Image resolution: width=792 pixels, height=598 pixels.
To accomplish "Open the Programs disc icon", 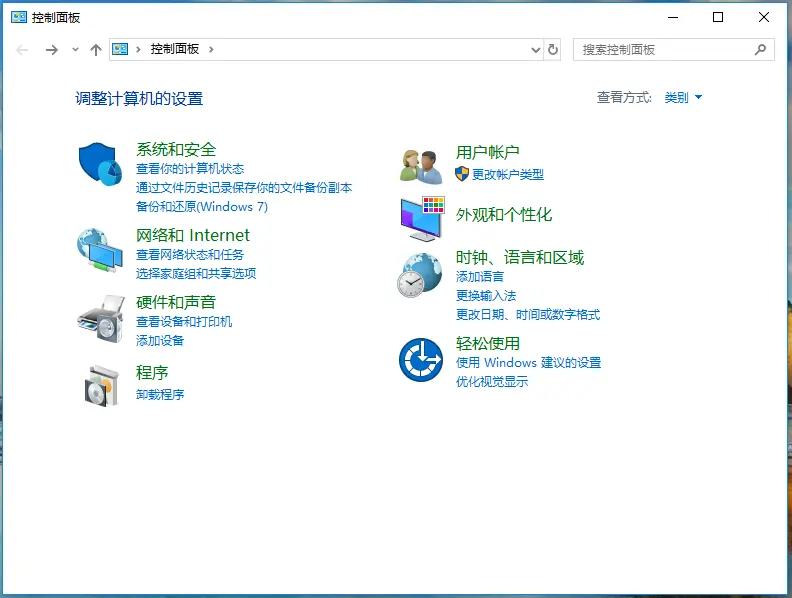I will (x=102, y=386).
